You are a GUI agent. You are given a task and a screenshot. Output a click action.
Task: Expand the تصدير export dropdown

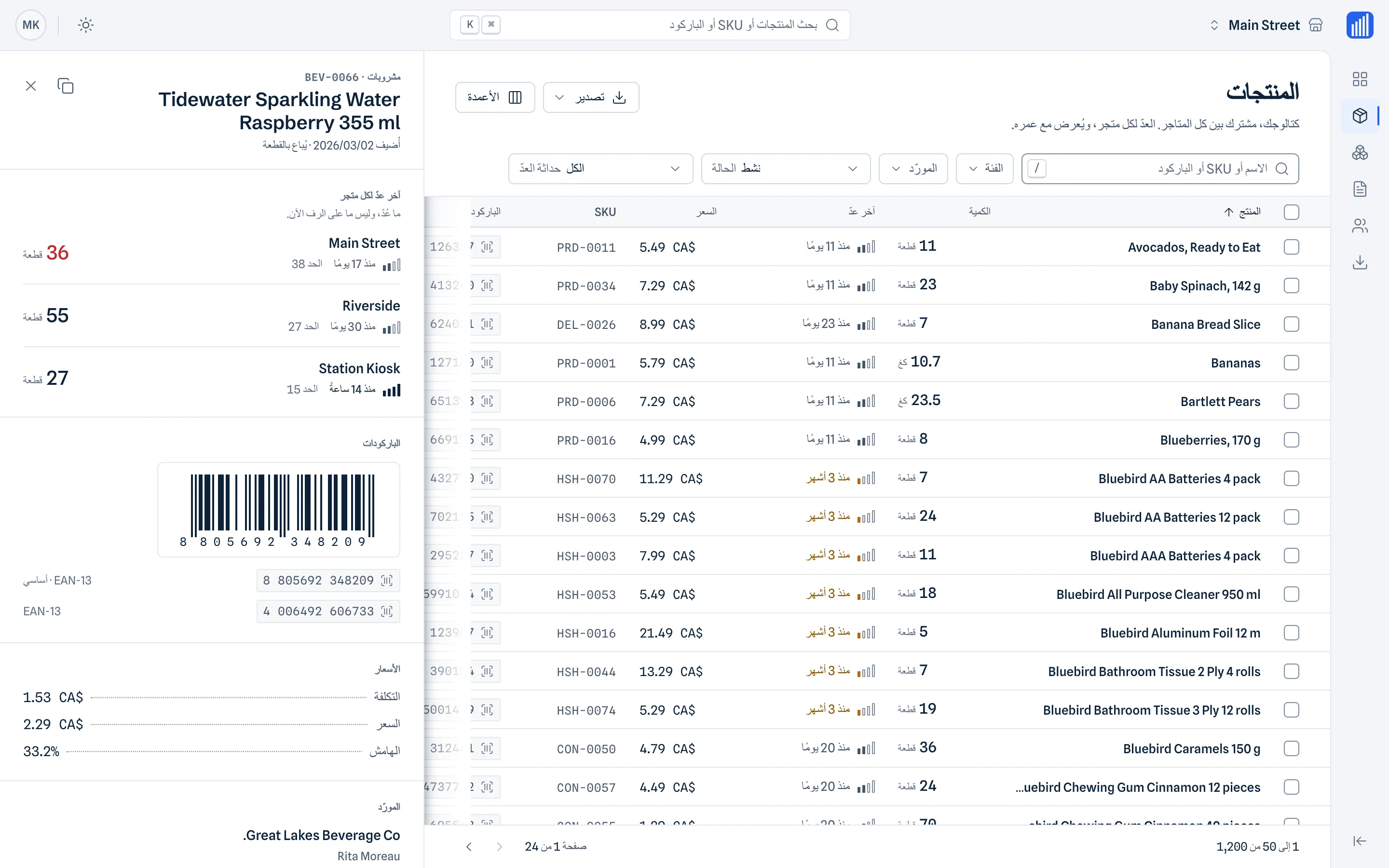click(x=591, y=97)
